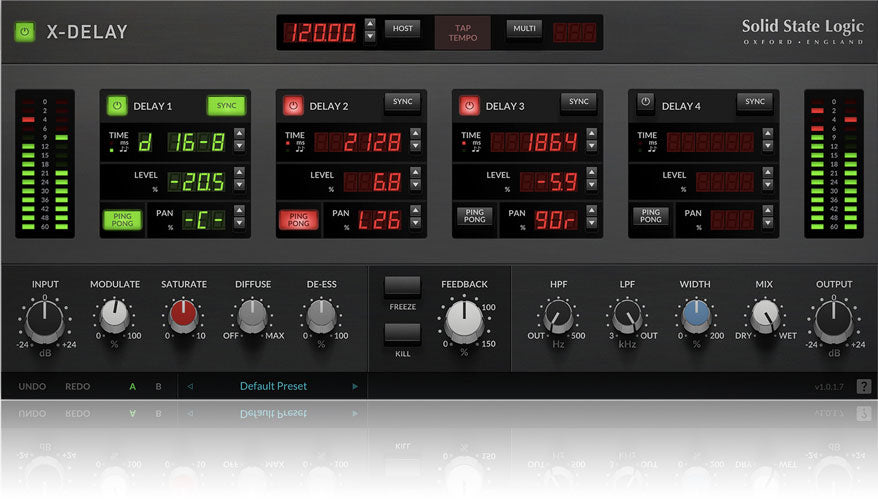Disable the Delay 1 power button
Screen dimensions: 878x500
117,106
